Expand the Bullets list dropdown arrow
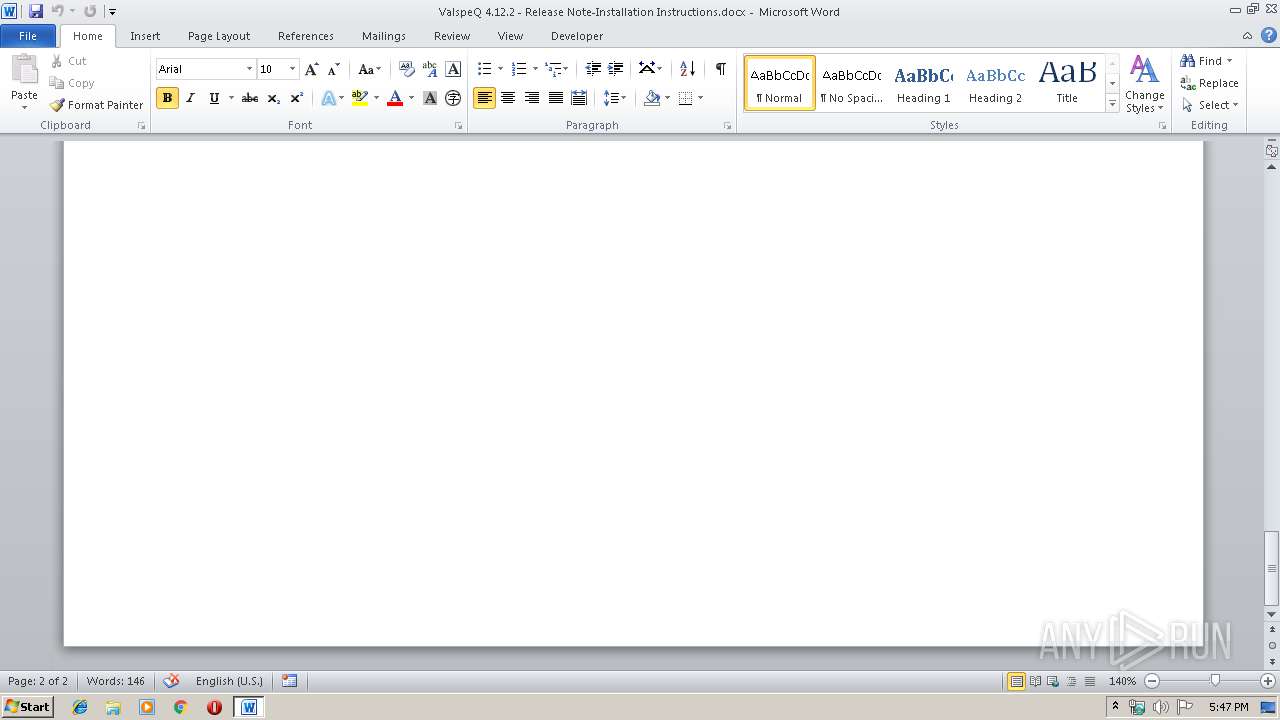 500,69
